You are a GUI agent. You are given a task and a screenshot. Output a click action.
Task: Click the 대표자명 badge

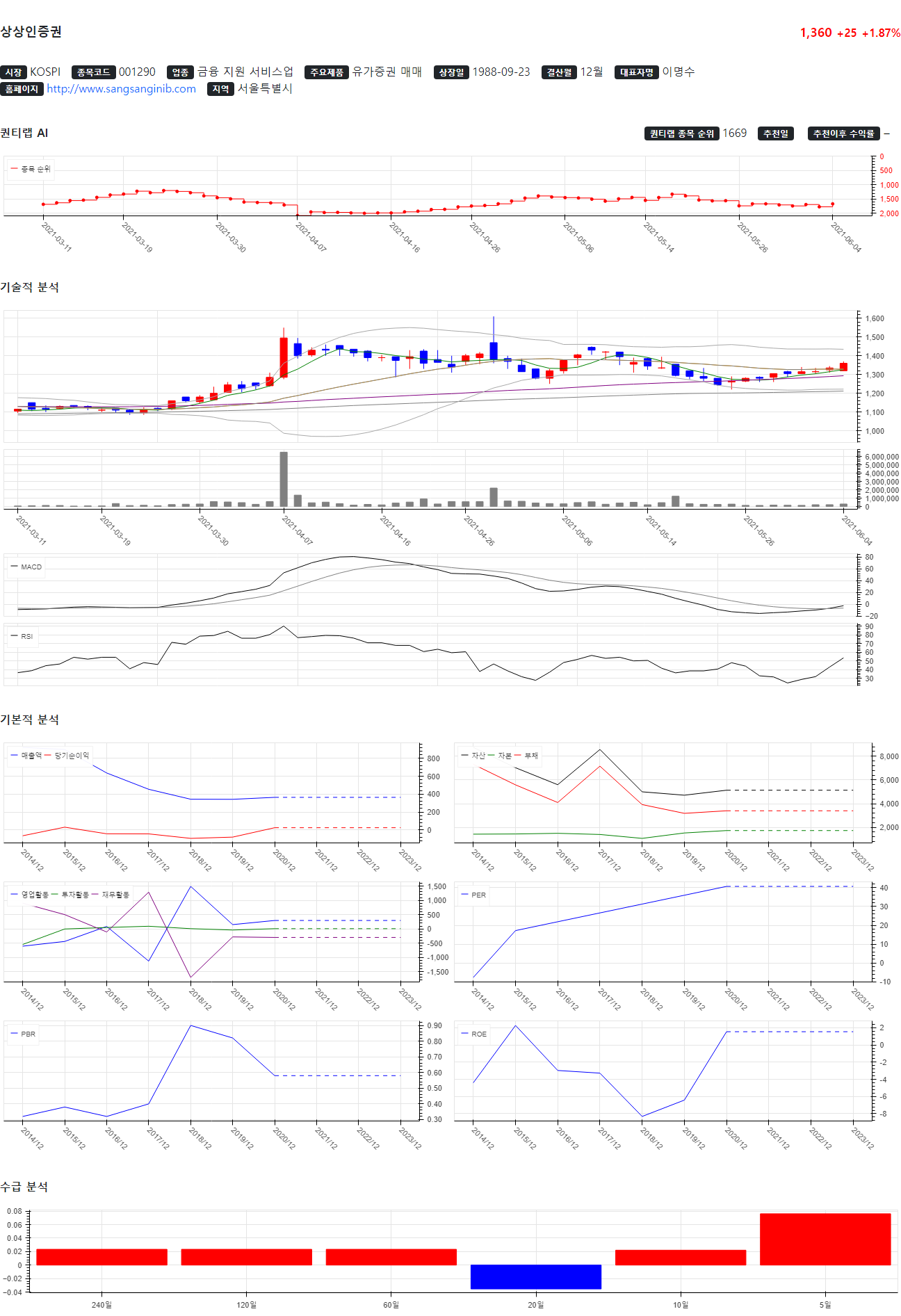click(x=636, y=72)
